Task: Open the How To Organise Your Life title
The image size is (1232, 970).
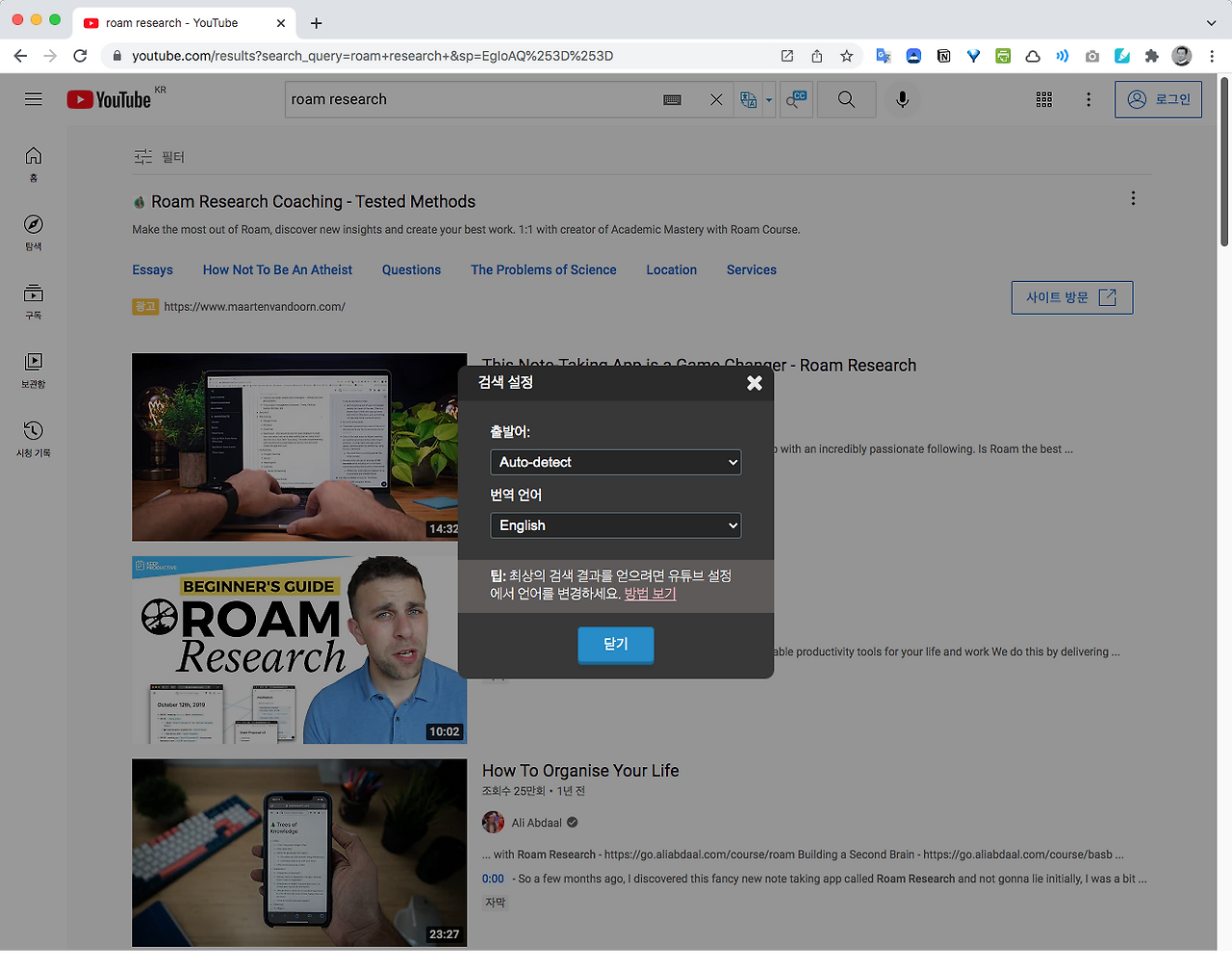Action: click(580, 771)
